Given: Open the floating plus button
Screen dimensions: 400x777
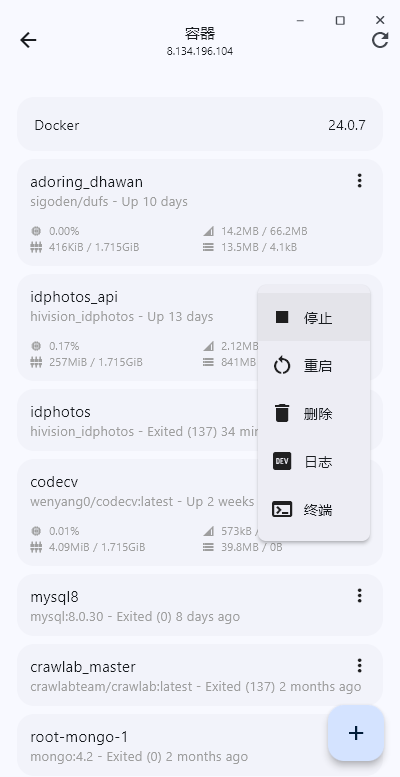Looking at the screenshot, I should [356, 733].
